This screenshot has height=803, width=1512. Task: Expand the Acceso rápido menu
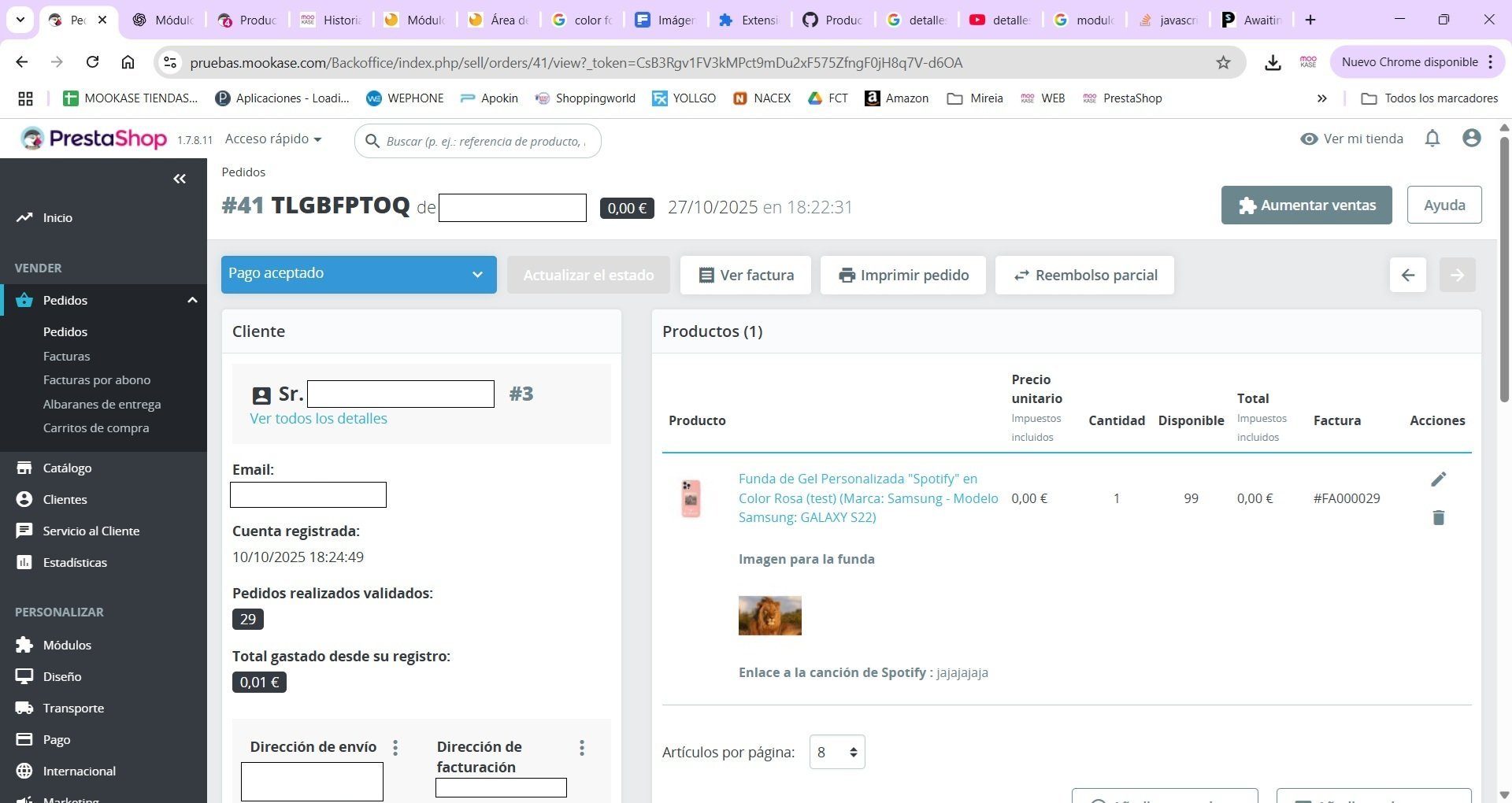click(273, 139)
